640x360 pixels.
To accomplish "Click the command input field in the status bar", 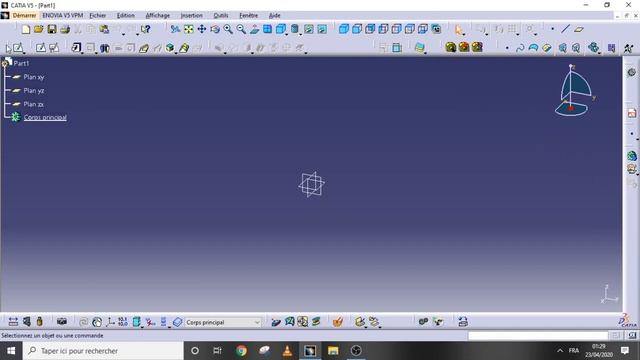I will (x=538, y=336).
